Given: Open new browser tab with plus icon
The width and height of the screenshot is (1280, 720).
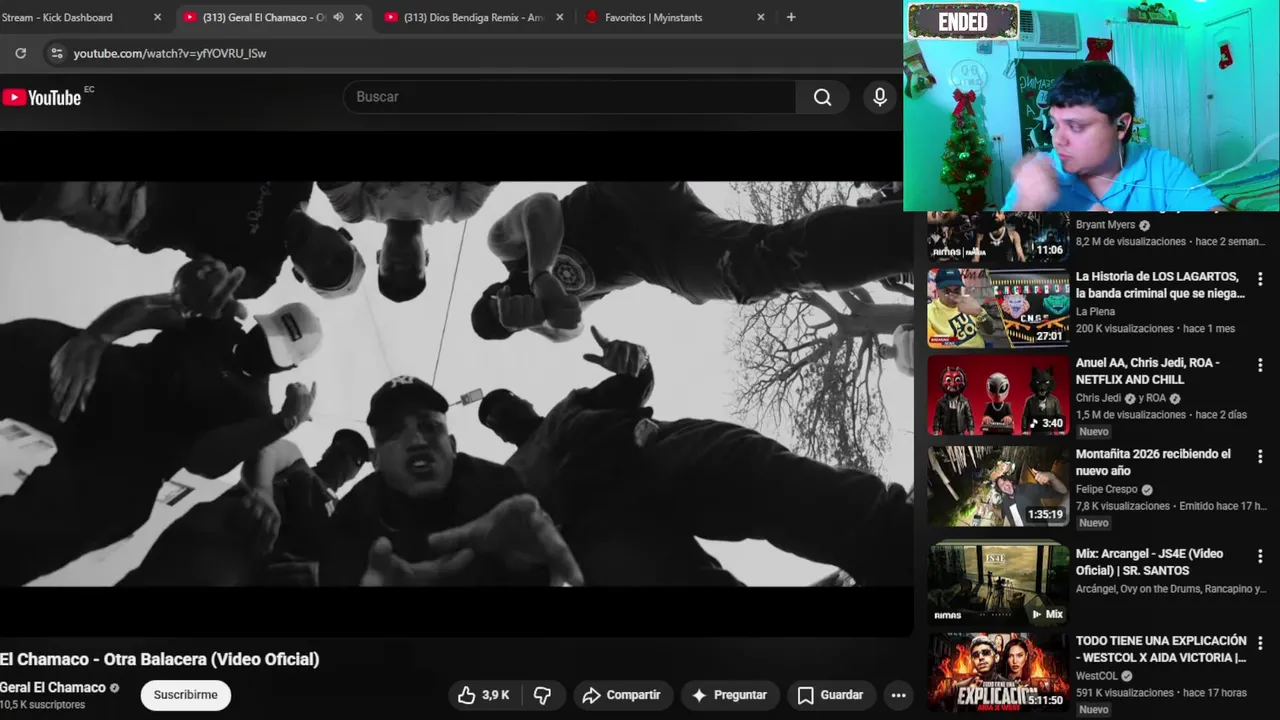Looking at the screenshot, I should (x=791, y=17).
